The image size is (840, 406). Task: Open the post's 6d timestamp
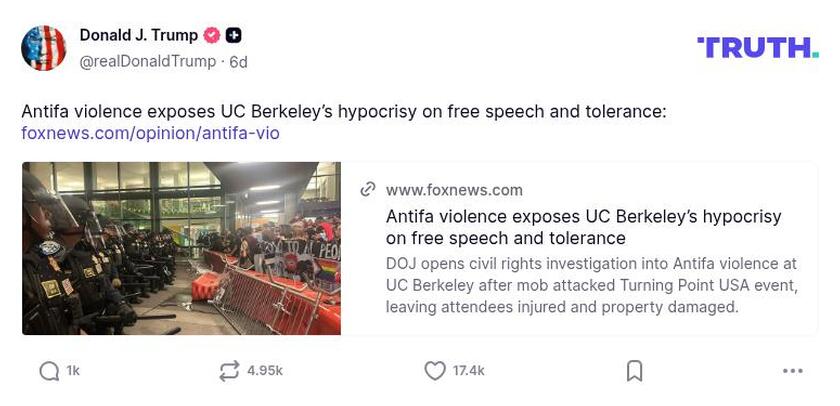pyautogui.click(x=238, y=62)
